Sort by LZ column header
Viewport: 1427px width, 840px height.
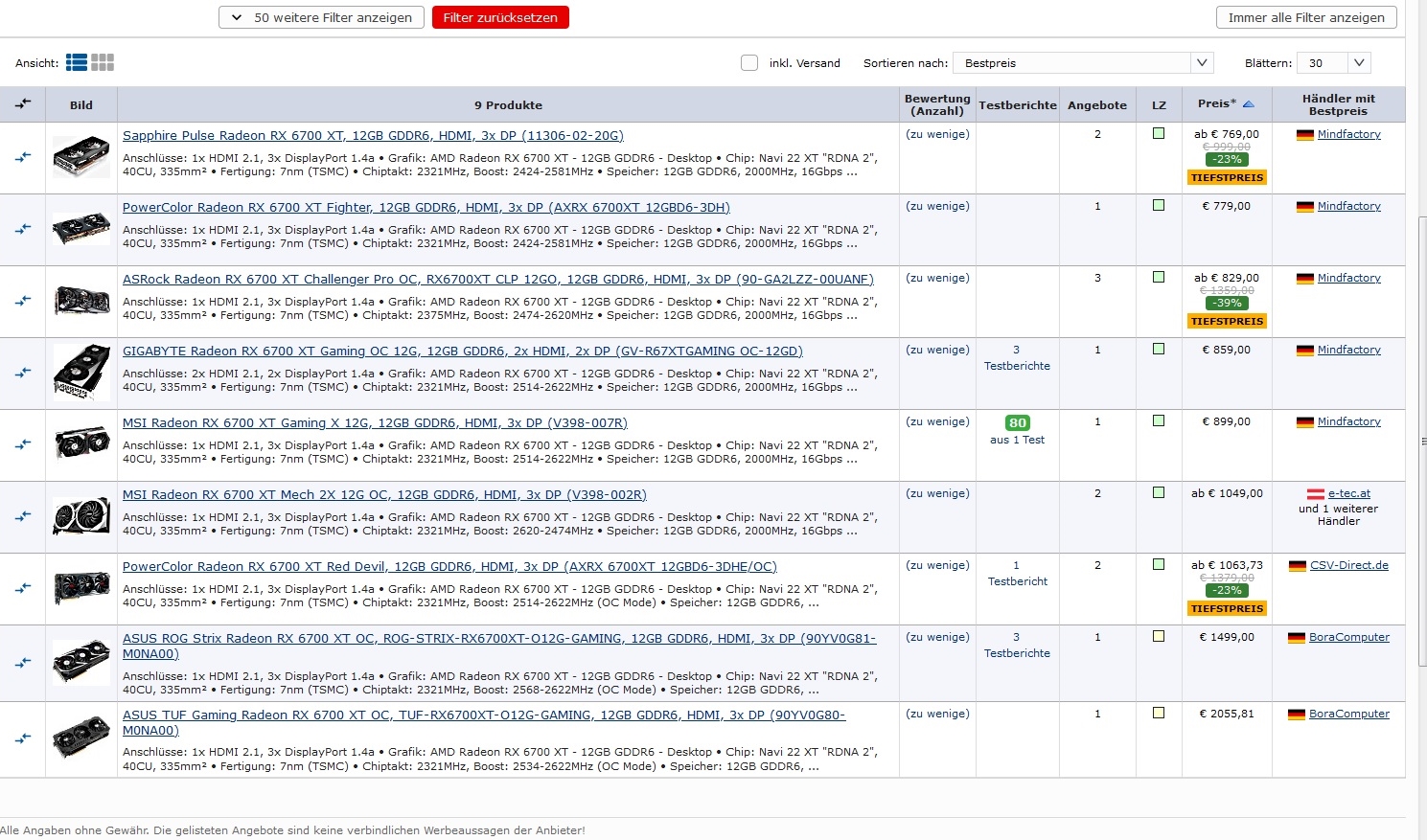point(1159,105)
